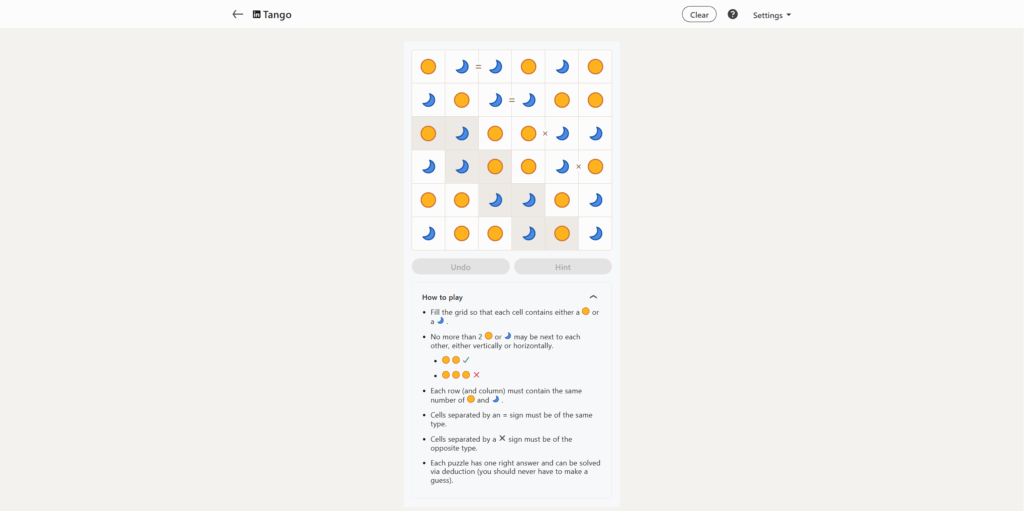The image size is (1024, 511).
Task: Click the Tango title in the header
Action: pyautogui.click(x=277, y=15)
